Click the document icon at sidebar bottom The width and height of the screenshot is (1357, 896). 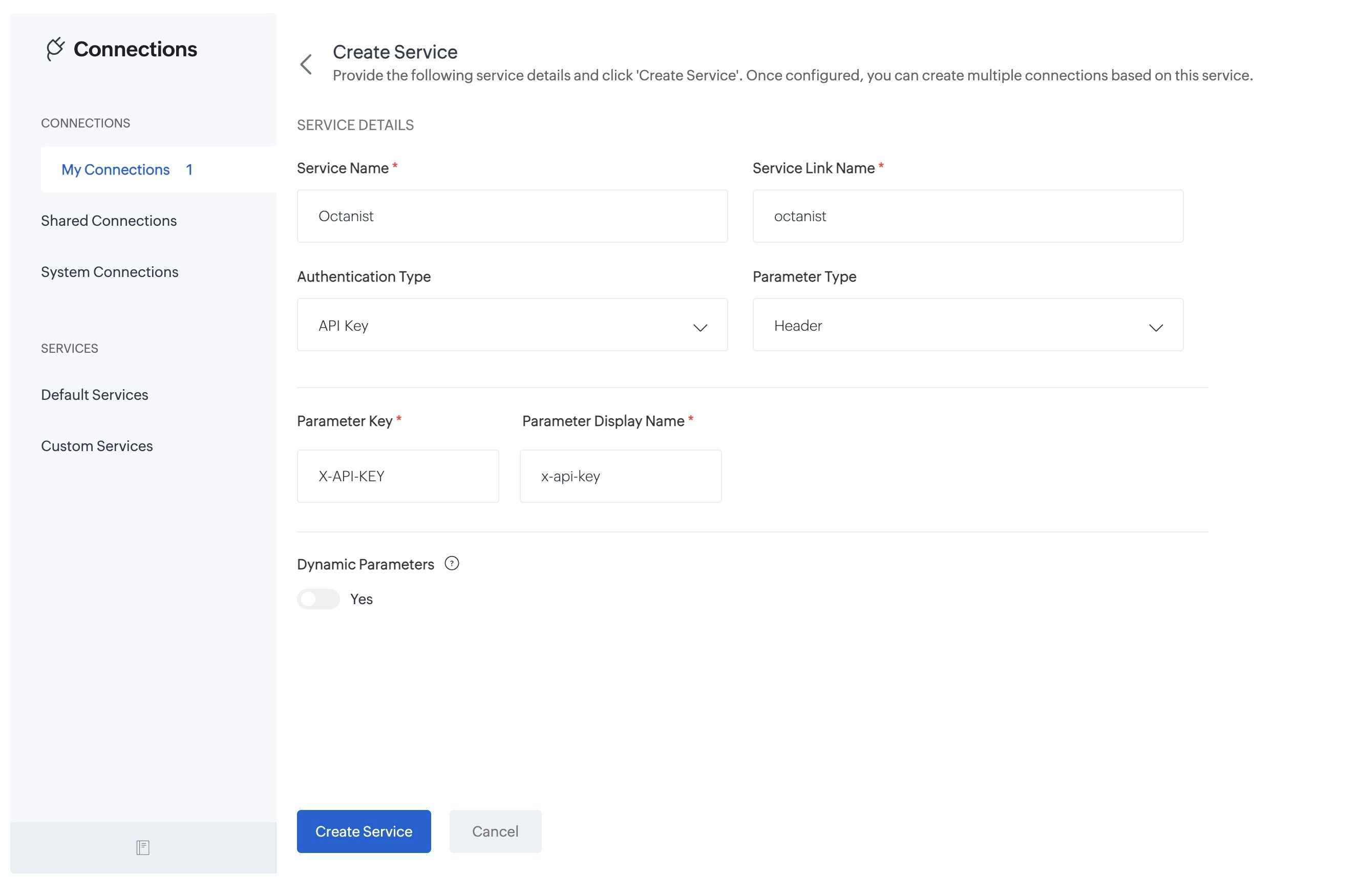point(142,848)
